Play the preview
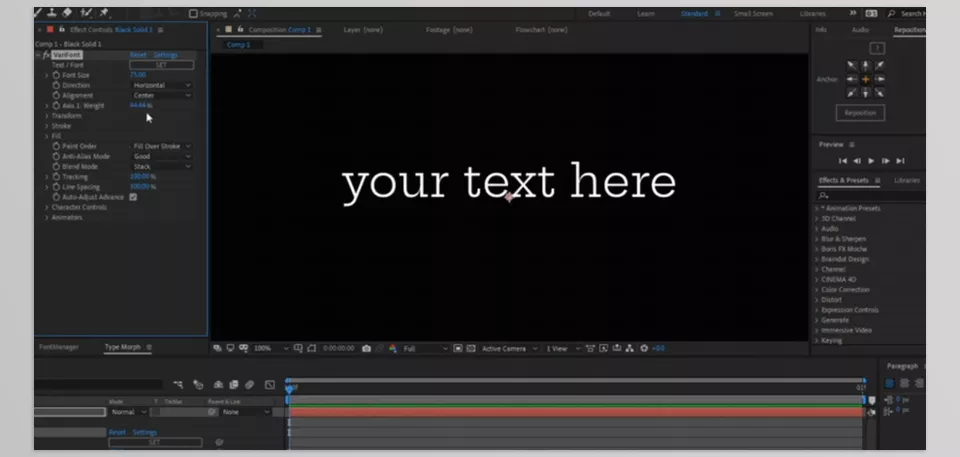 click(x=871, y=161)
